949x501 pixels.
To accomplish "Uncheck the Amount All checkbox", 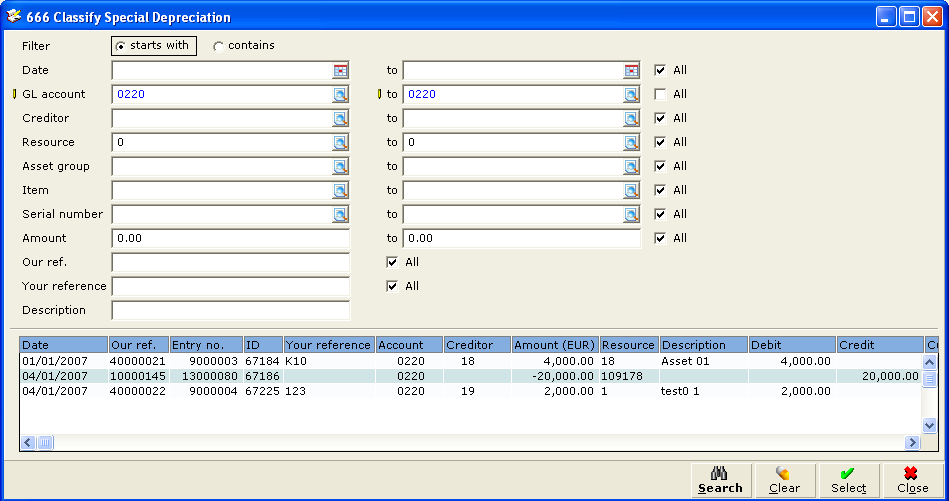I will (x=660, y=238).
